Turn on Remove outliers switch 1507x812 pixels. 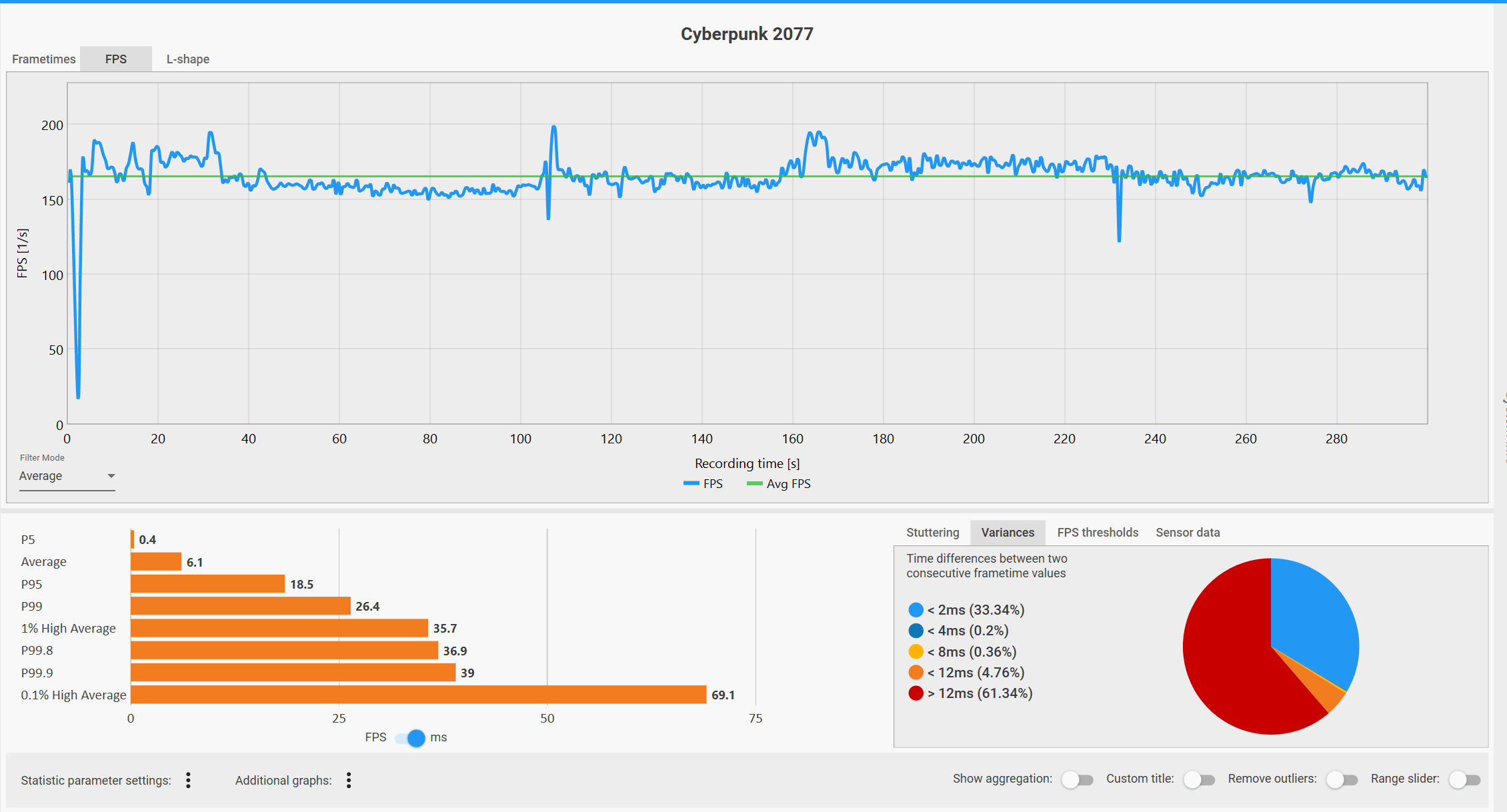coord(1341,779)
